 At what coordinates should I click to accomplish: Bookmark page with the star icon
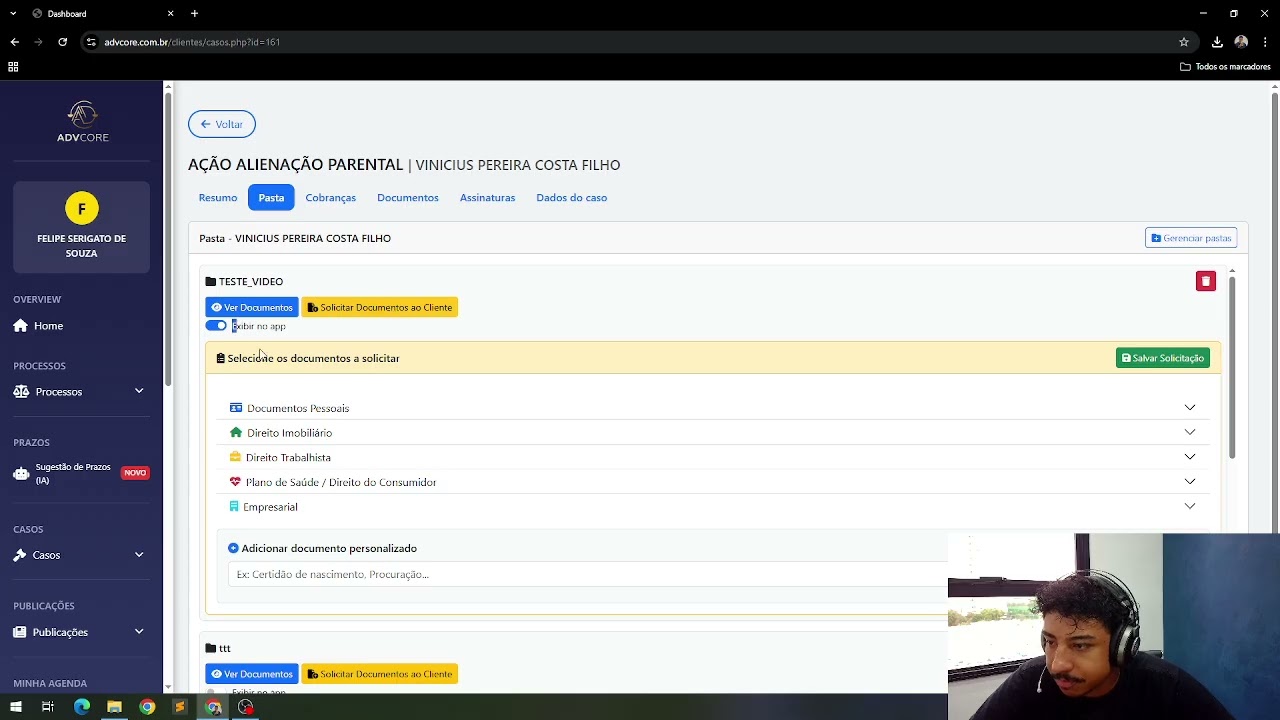(x=1184, y=42)
